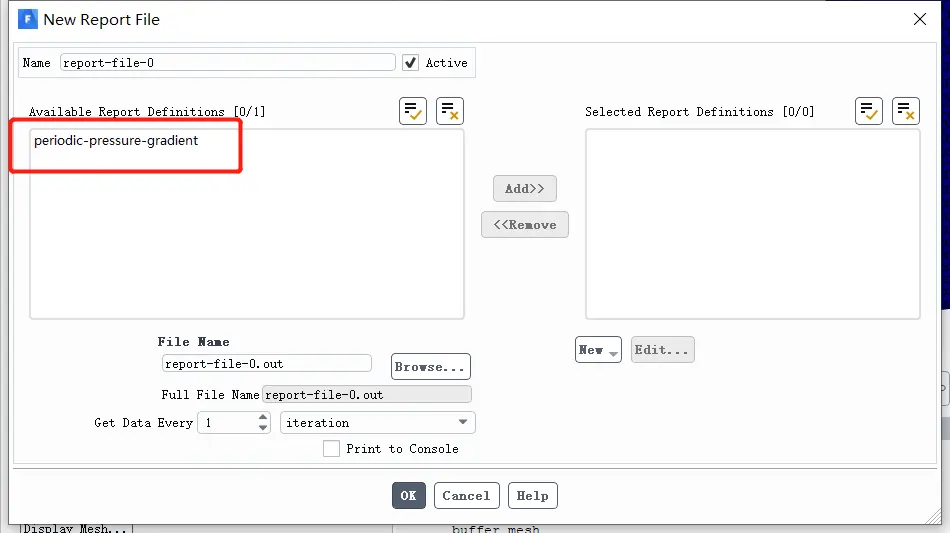The height and width of the screenshot is (533, 950).
Task: Click the Full File Name field
Action: [x=367, y=394]
